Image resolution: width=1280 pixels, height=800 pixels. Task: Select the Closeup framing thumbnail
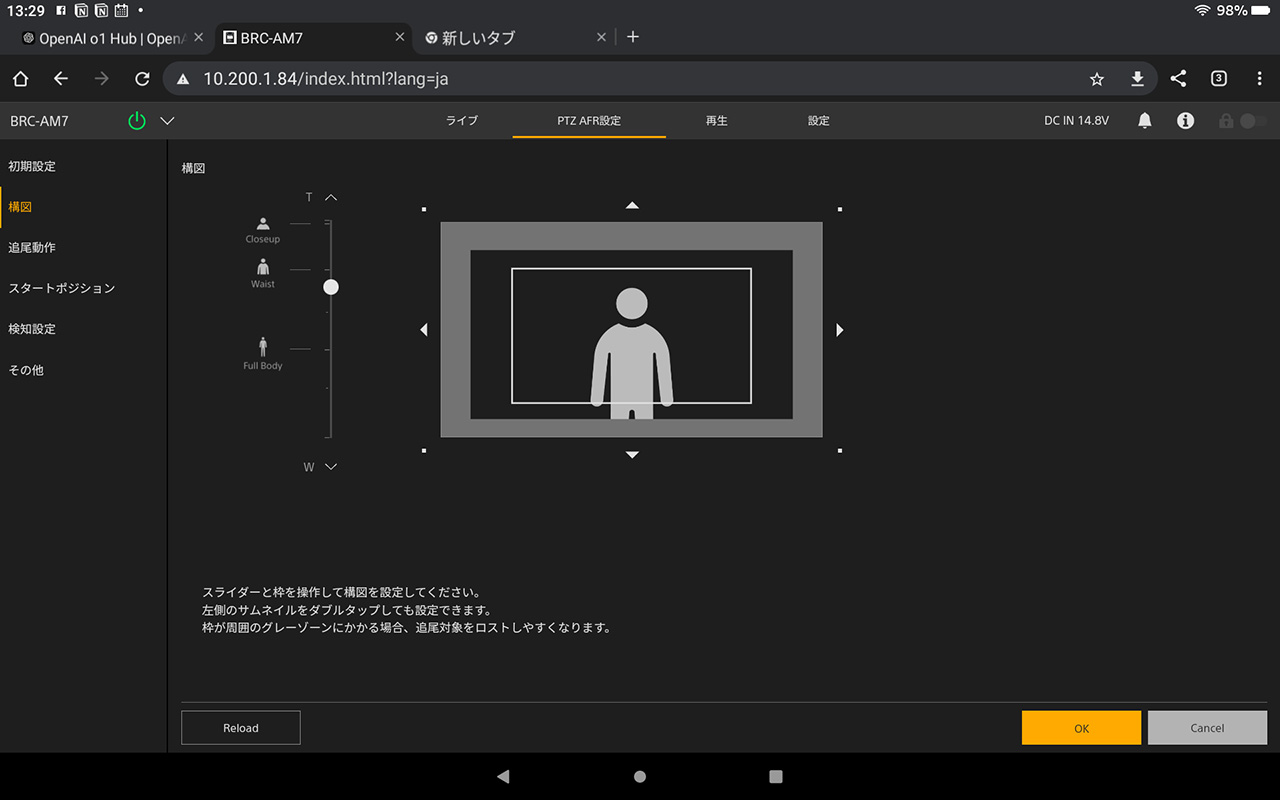pyautogui.click(x=263, y=229)
